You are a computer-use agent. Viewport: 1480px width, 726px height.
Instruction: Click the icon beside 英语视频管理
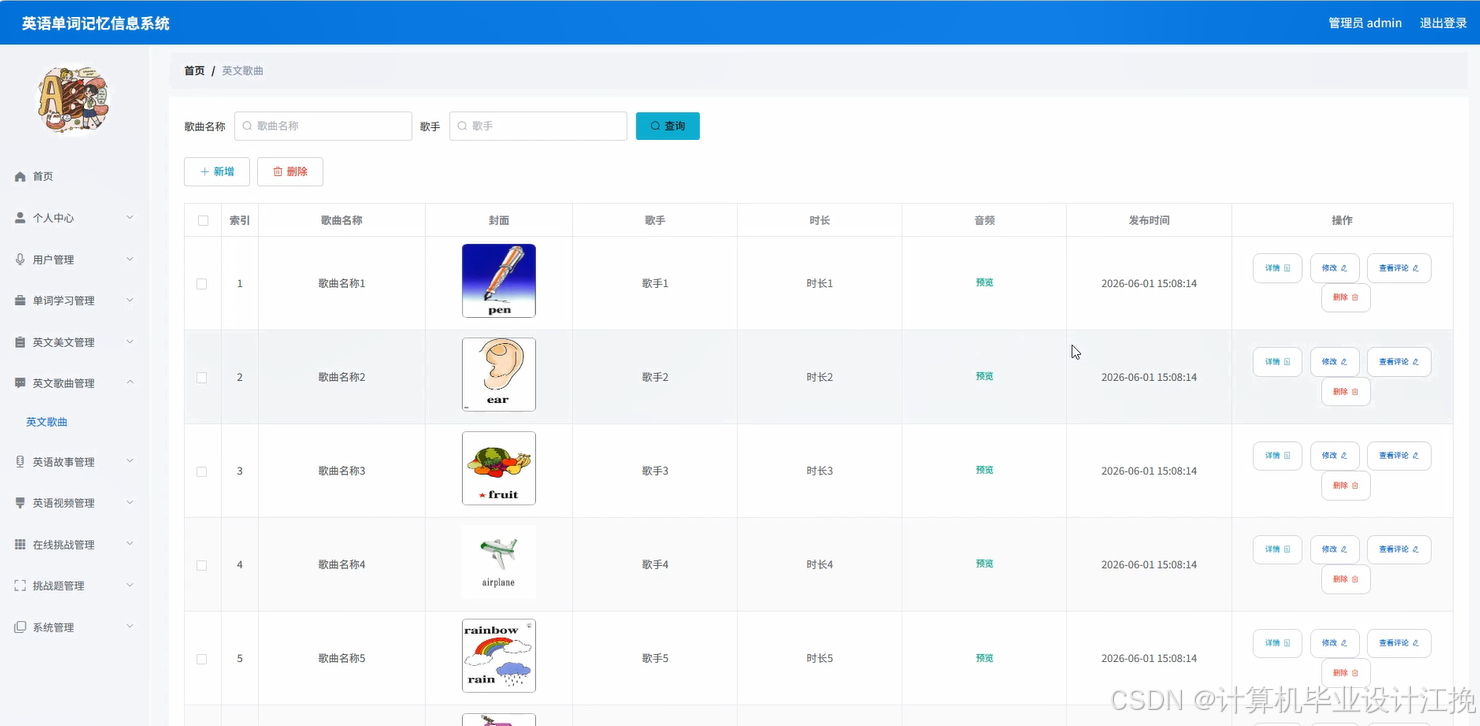[20, 503]
